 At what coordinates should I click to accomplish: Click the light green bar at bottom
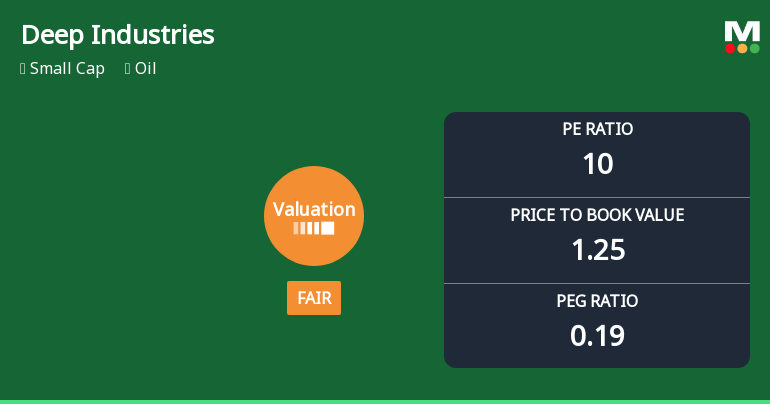pyautogui.click(x=385, y=401)
